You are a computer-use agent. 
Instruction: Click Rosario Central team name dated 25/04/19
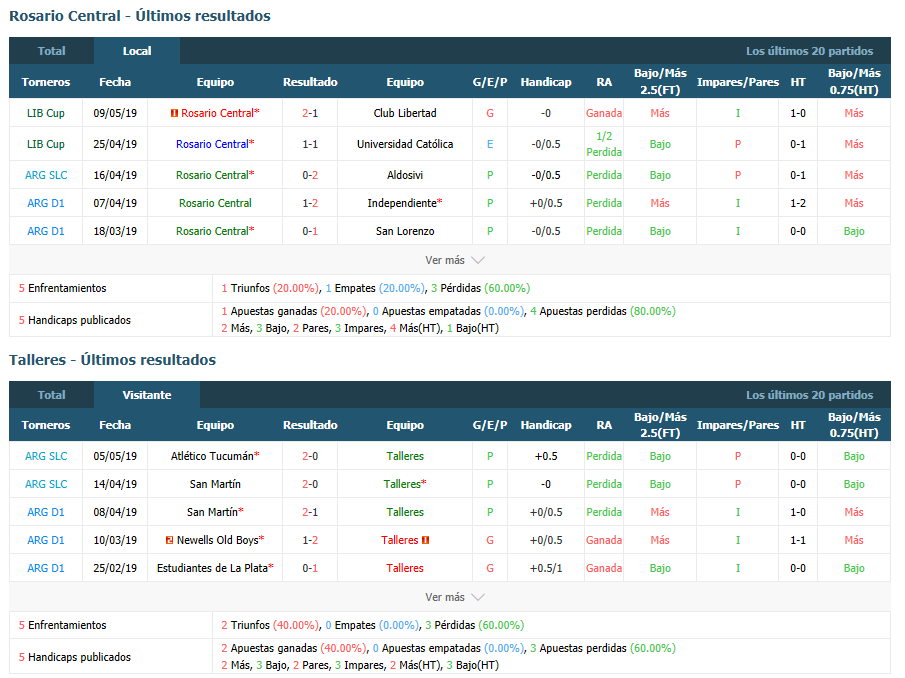point(212,144)
